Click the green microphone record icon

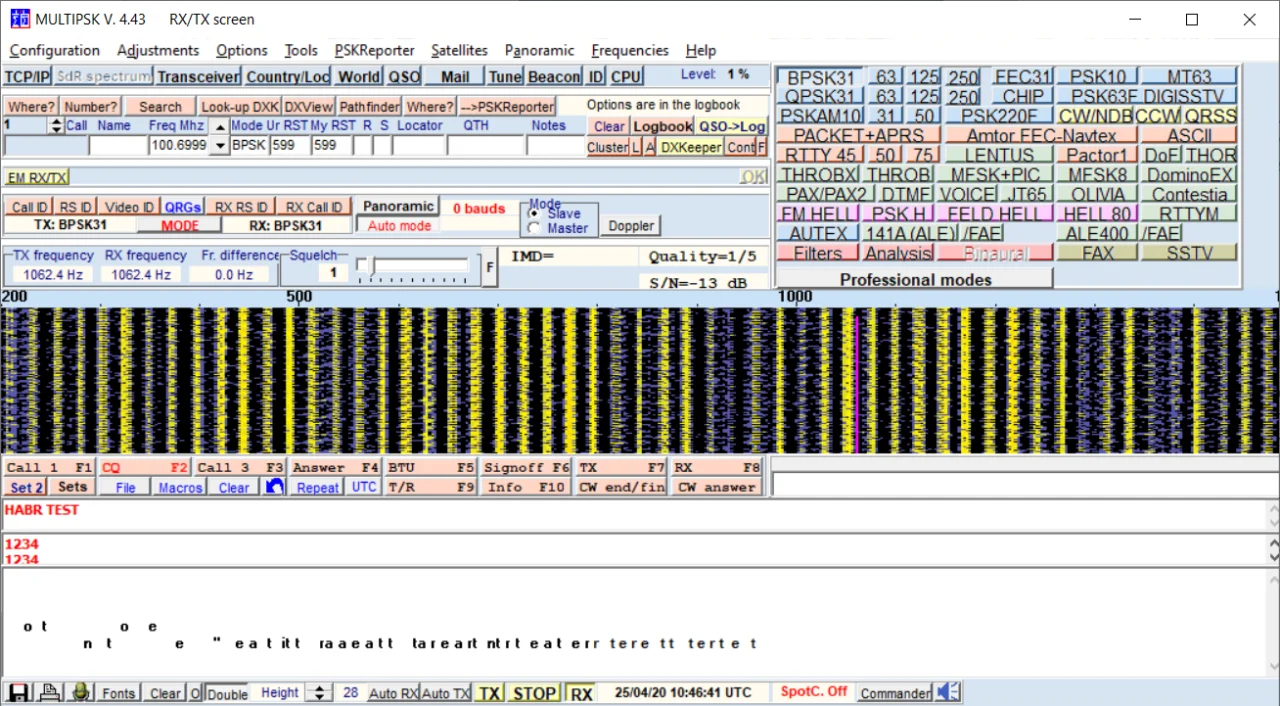point(81,693)
